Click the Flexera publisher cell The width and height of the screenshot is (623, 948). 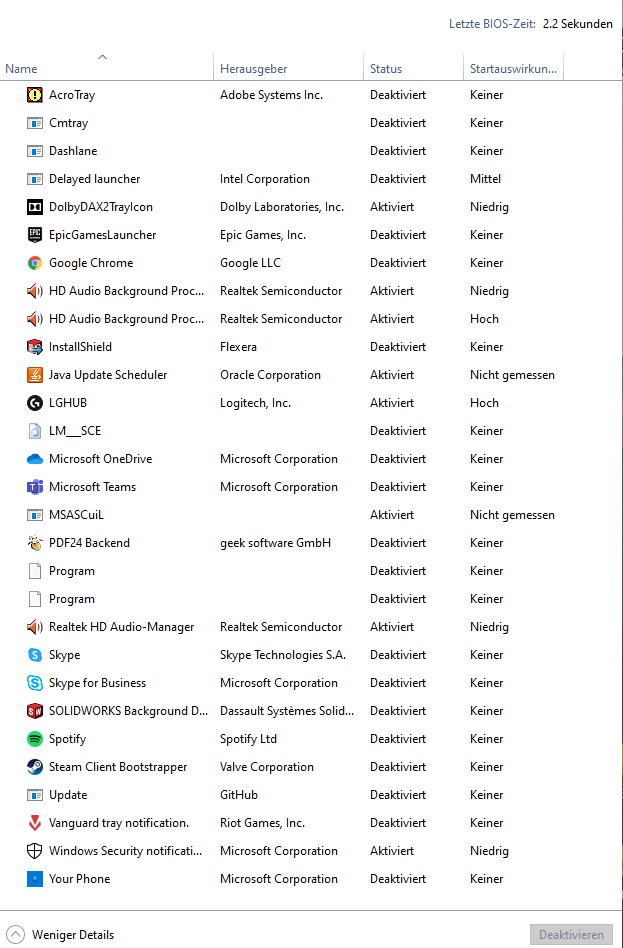238,347
